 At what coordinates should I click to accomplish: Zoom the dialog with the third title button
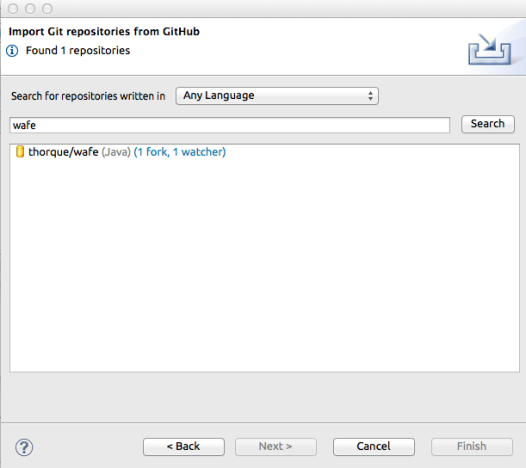(x=47, y=8)
